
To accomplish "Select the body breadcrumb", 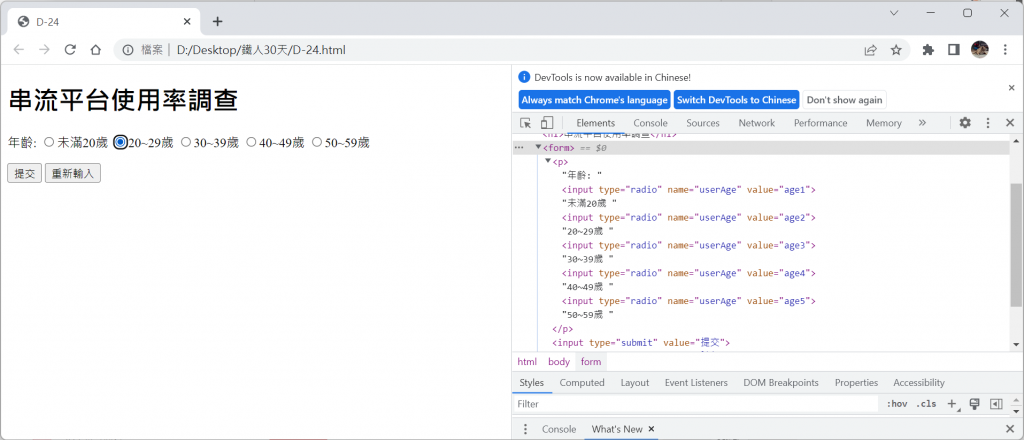I will click(x=559, y=362).
